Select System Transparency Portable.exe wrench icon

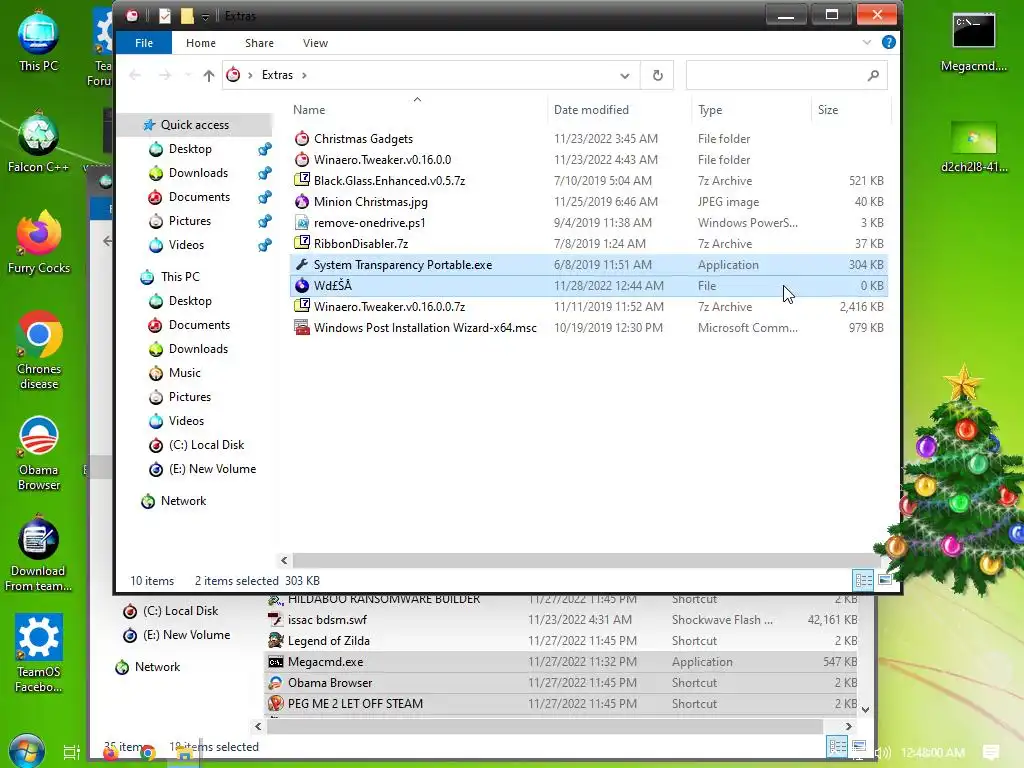click(302, 264)
